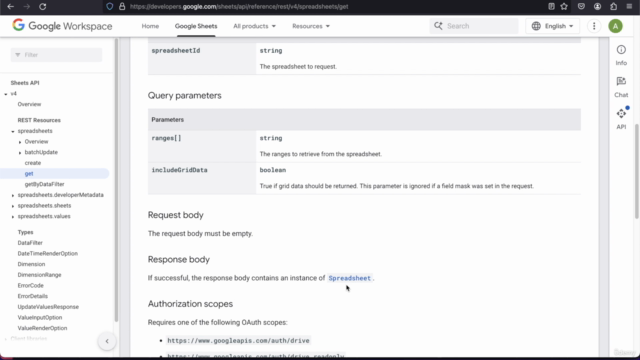Screen dimensions: 640x360
Task: Open the All products dropdown
Action: click(x=254, y=26)
